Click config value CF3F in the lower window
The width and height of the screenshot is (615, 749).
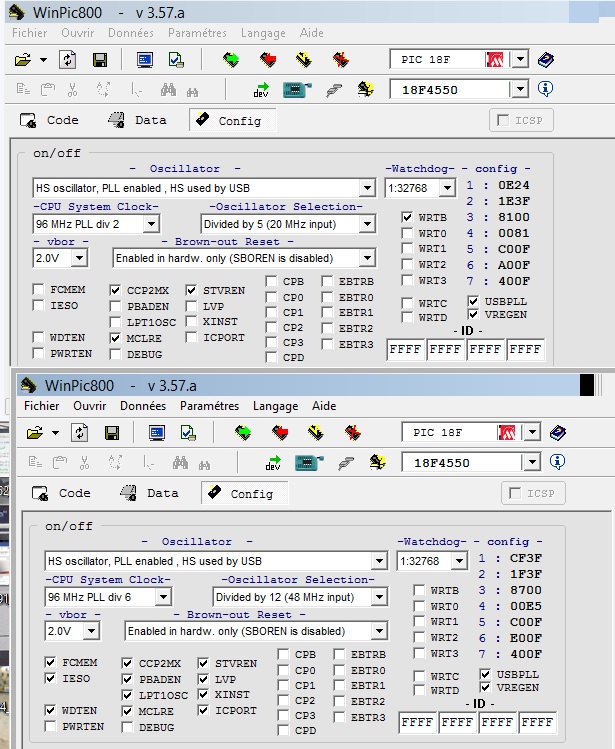coord(526,558)
